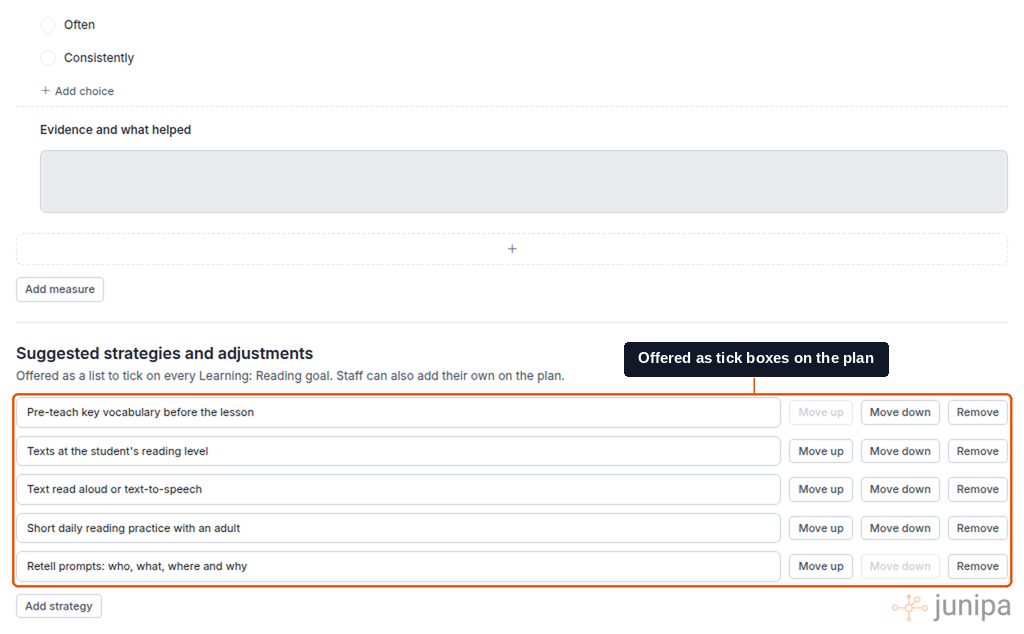Move up Text read aloud or text-to-speech

[x=820, y=490]
